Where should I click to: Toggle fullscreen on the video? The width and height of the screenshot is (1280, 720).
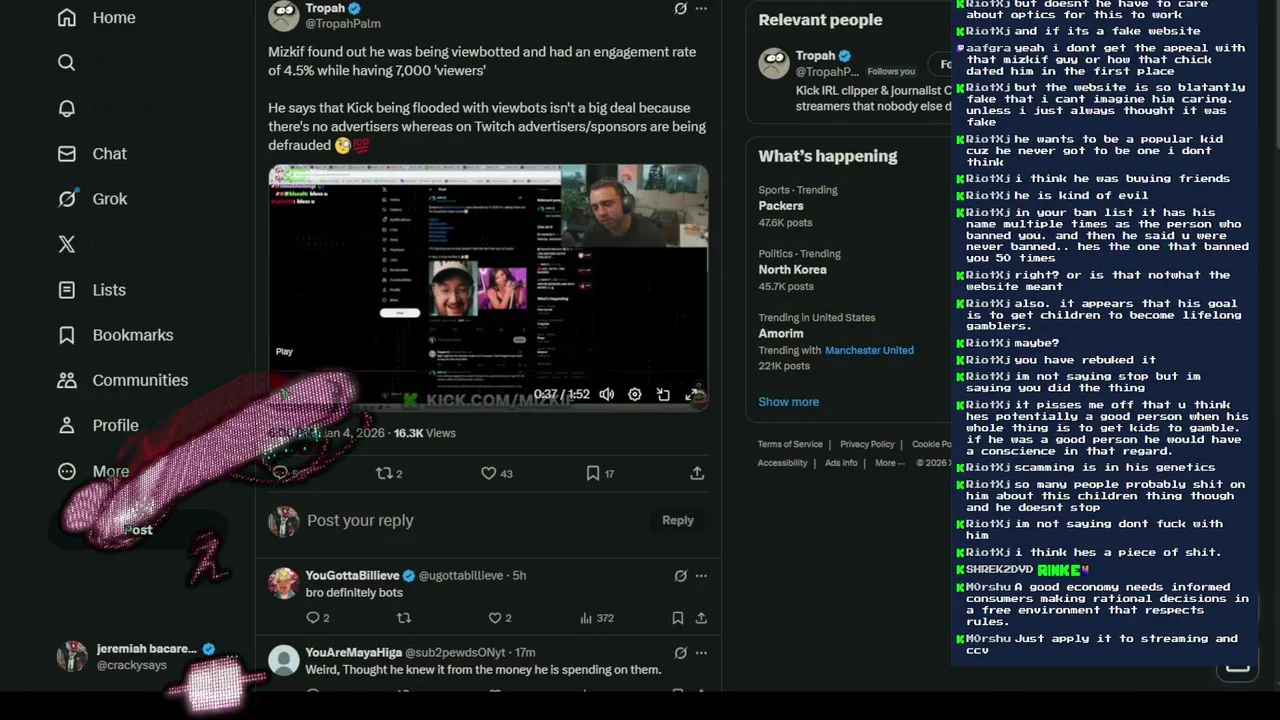[691, 394]
